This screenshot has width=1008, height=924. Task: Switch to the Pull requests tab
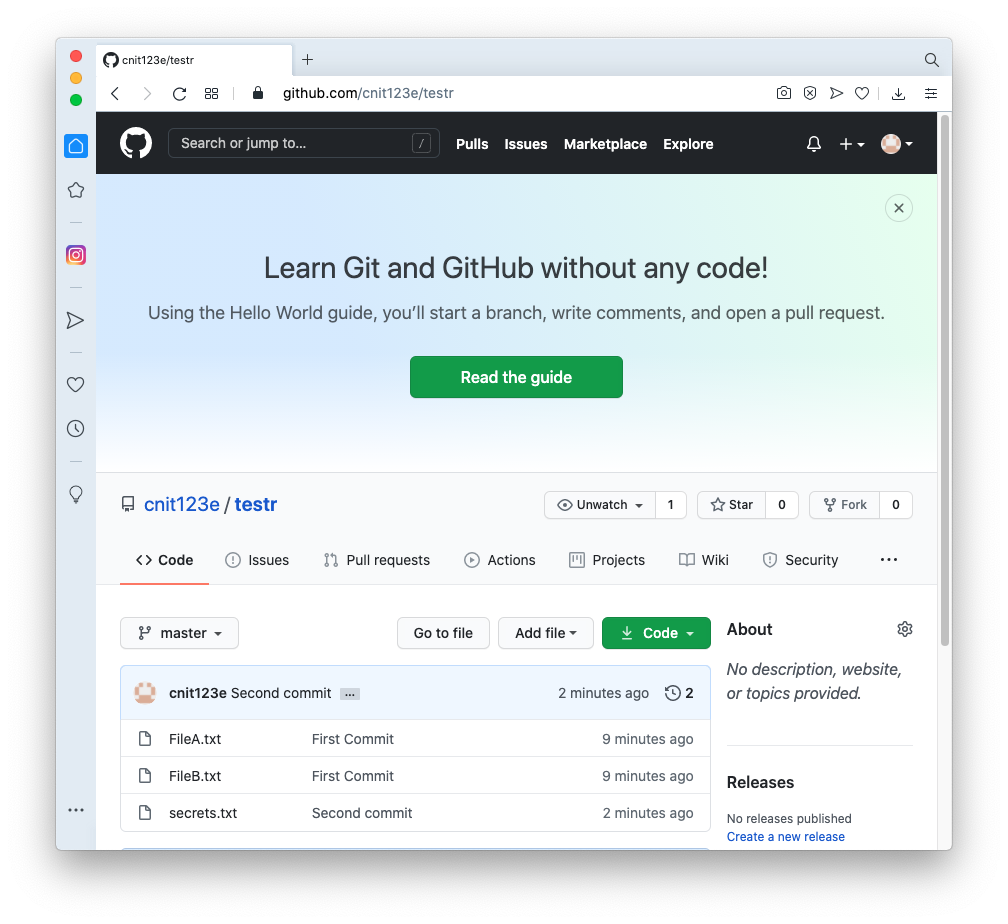[377, 560]
